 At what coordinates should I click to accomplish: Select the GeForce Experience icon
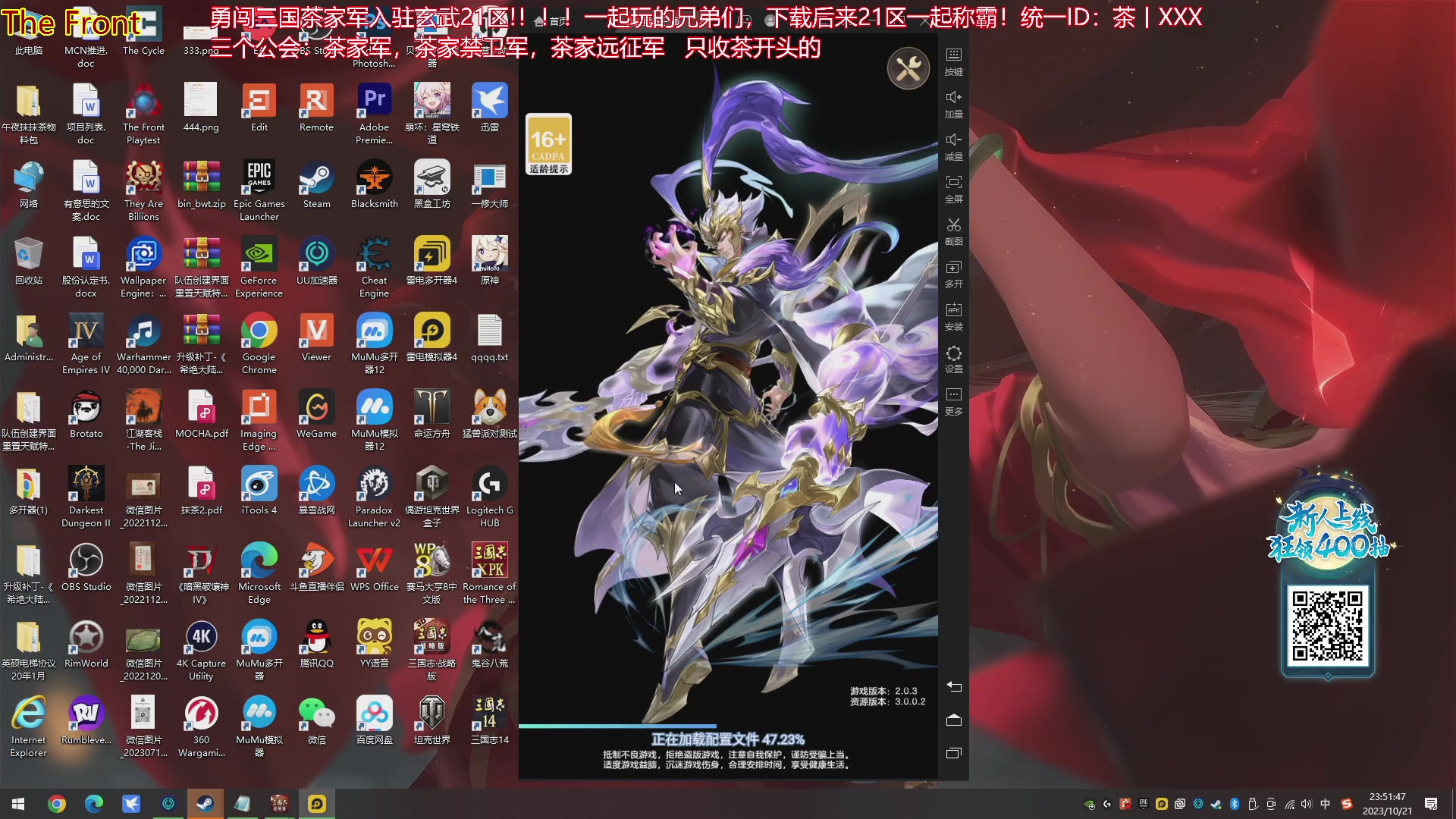259,267
